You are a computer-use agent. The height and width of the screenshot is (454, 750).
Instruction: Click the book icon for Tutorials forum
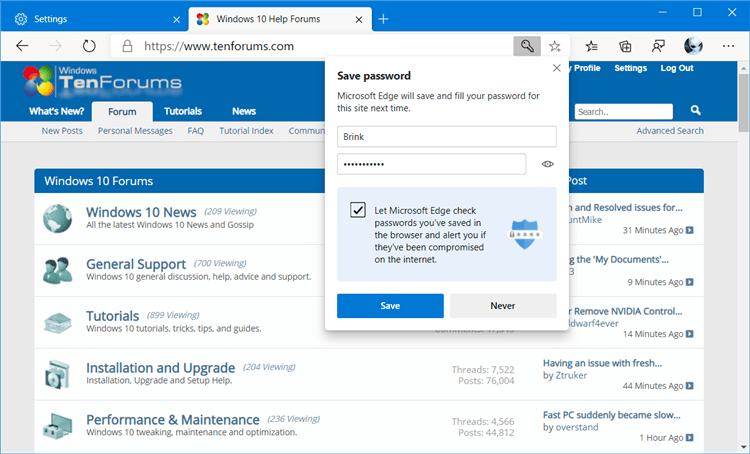(57, 322)
